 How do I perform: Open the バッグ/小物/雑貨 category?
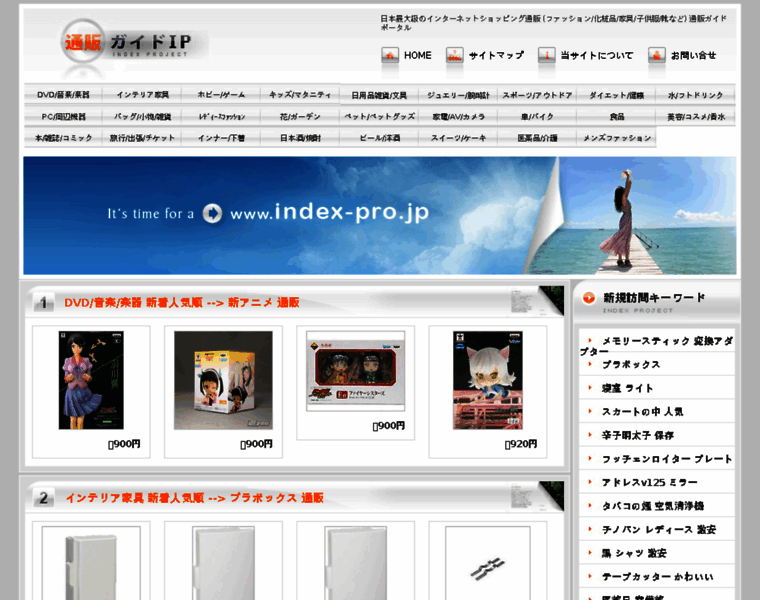pyautogui.click(x=142, y=116)
